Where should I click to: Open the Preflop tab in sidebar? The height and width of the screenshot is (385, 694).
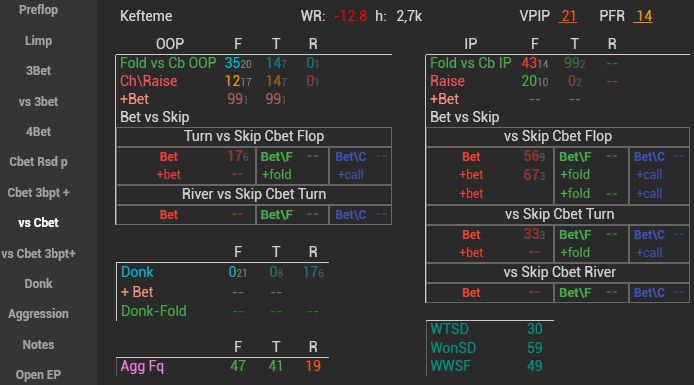(x=39, y=10)
